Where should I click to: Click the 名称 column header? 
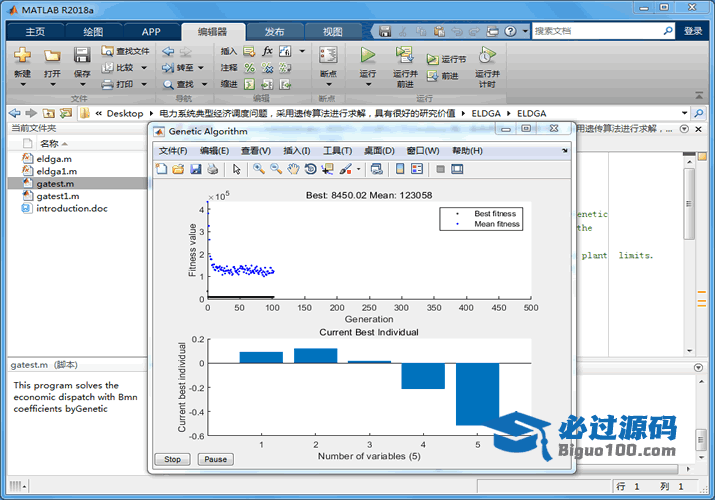pos(49,144)
